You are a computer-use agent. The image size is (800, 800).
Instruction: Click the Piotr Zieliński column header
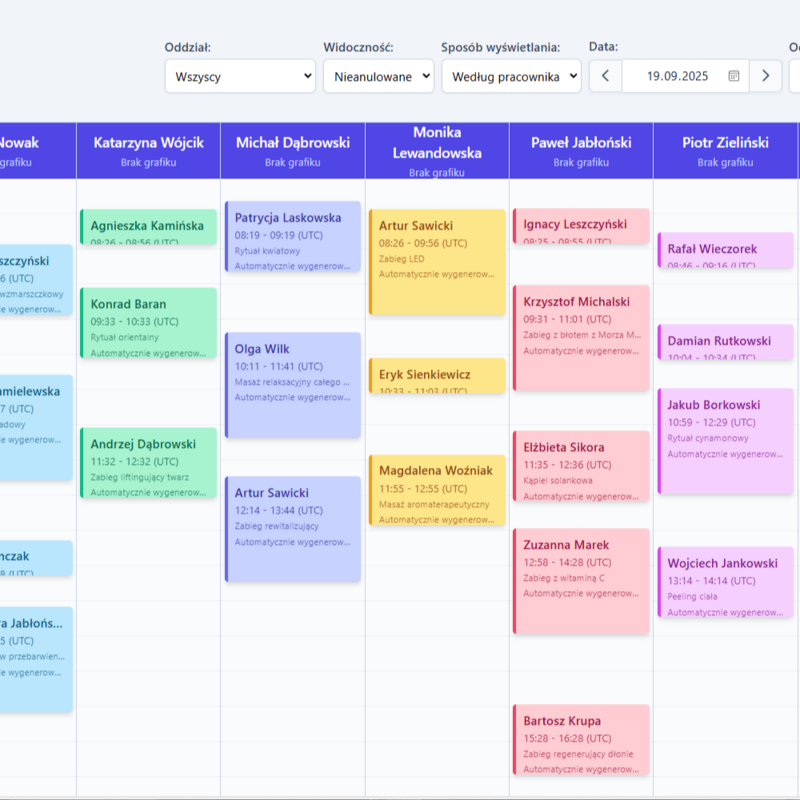pyautogui.click(x=725, y=150)
